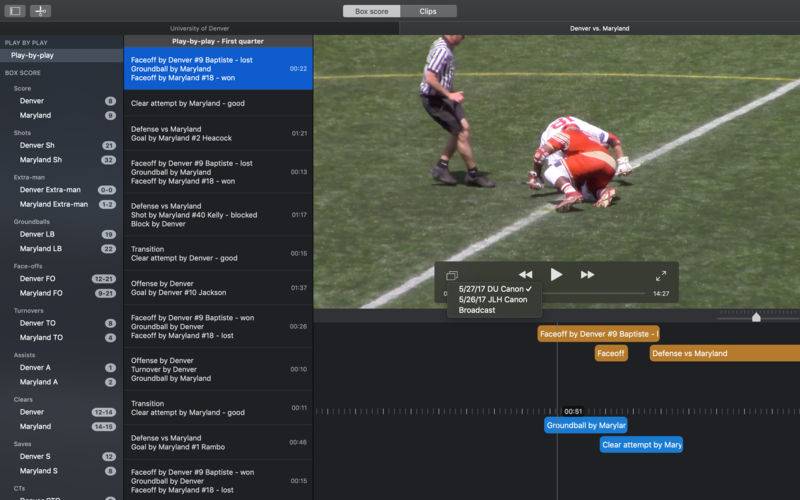Click the video progress bar

[x=594, y=293]
